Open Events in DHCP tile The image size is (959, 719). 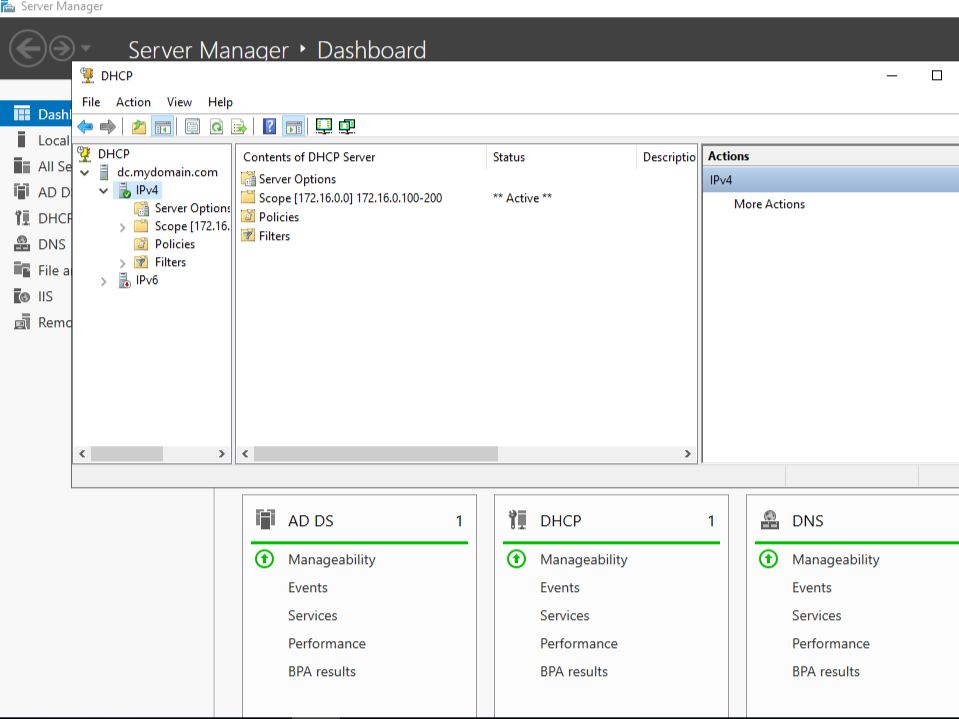560,588
